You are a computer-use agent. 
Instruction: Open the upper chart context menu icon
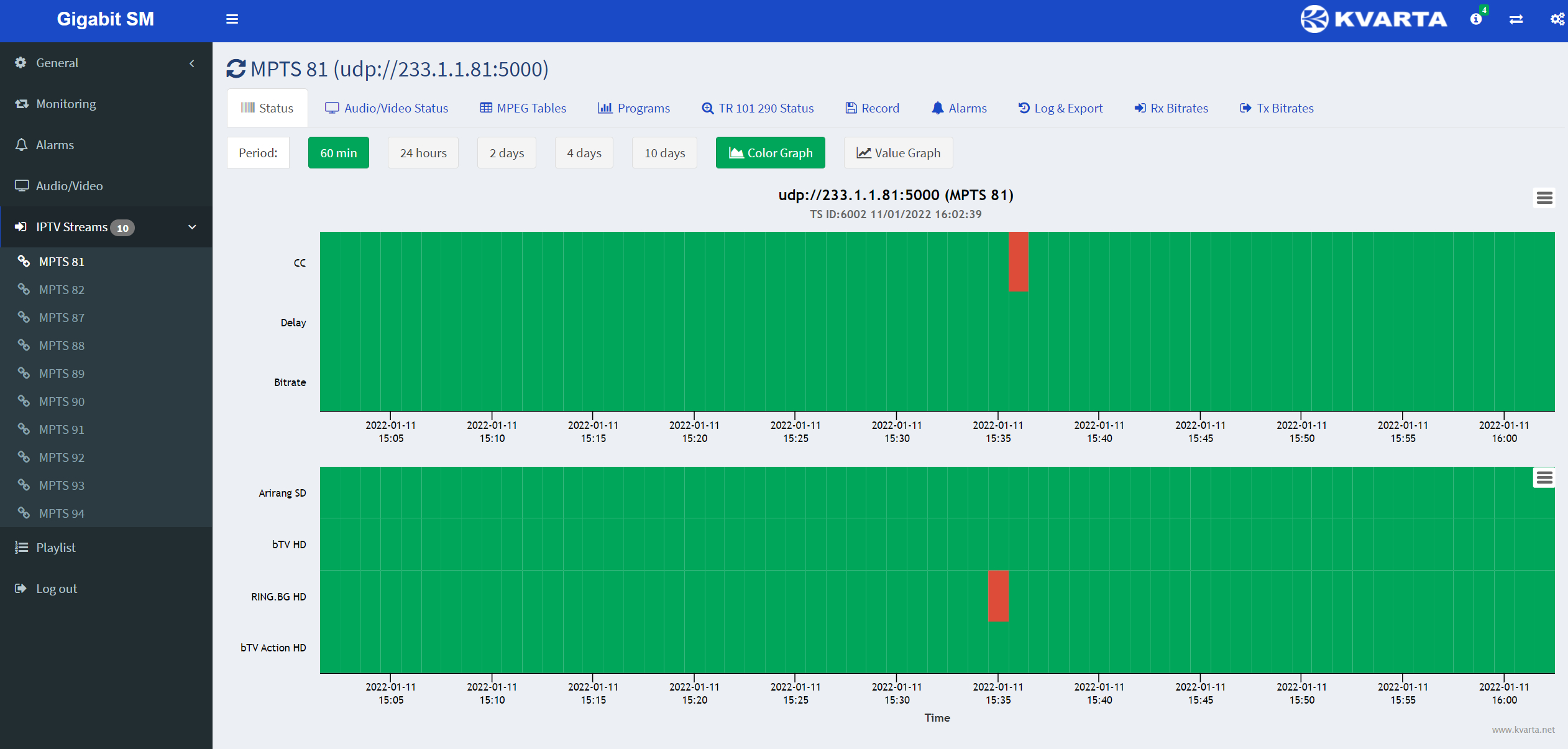(1544, 198)
